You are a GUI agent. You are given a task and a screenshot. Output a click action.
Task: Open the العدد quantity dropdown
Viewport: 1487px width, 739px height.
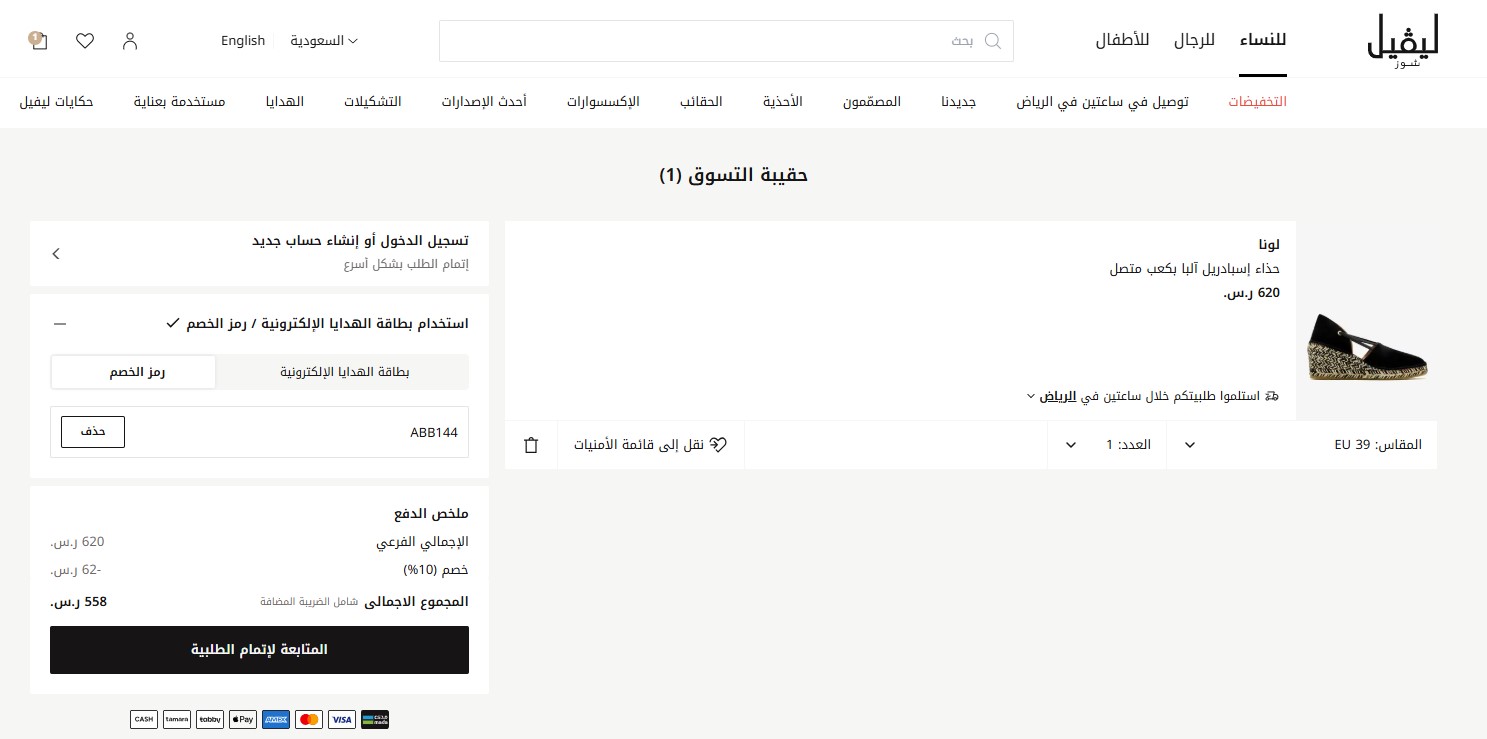(x=1109, y=445)
